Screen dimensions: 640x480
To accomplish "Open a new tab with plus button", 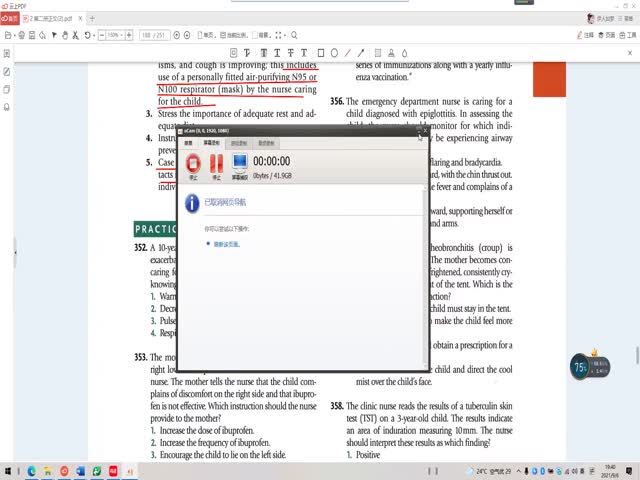I will point(93,18).
